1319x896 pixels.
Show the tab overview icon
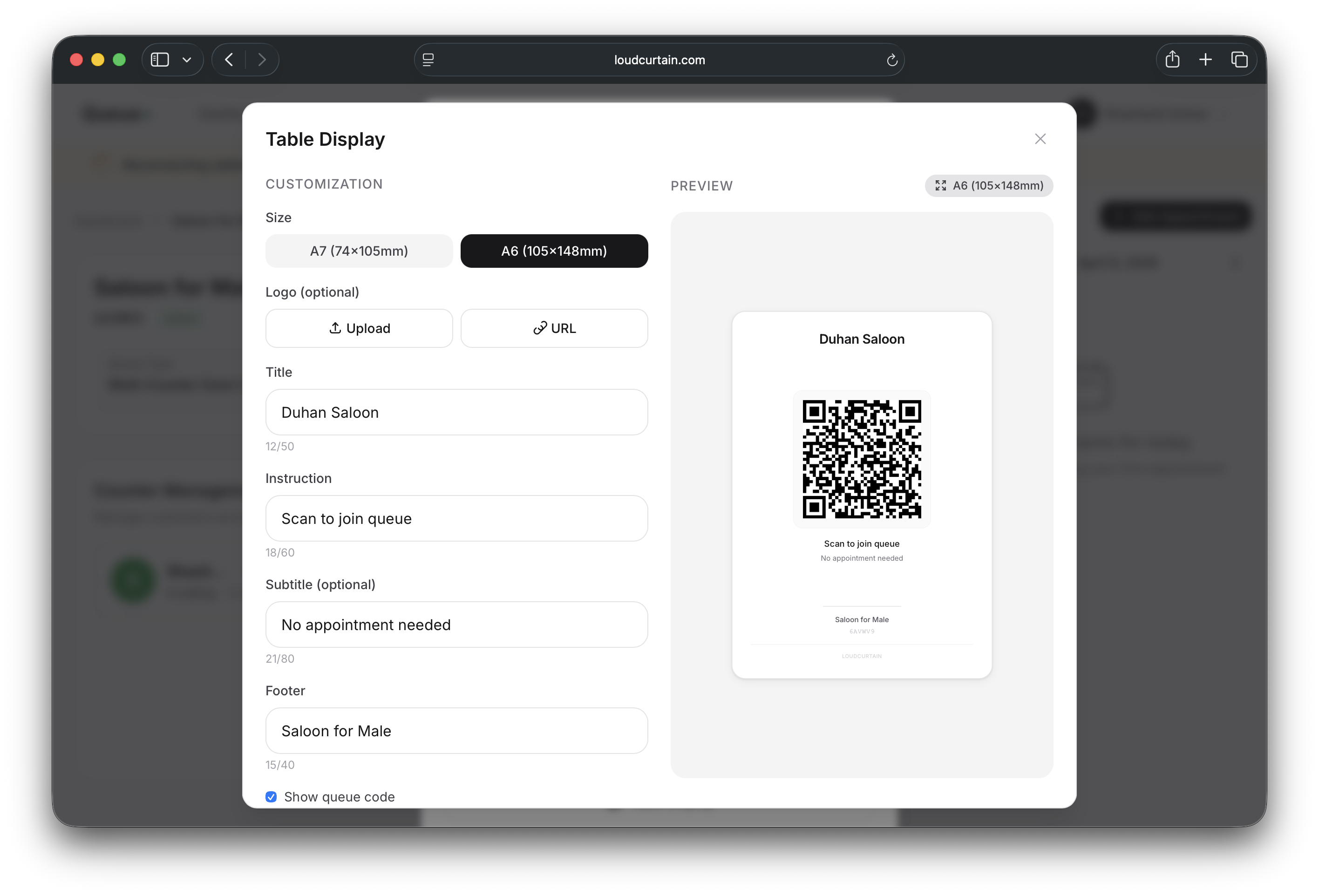pyautogui.click(x=1239, y=60)
